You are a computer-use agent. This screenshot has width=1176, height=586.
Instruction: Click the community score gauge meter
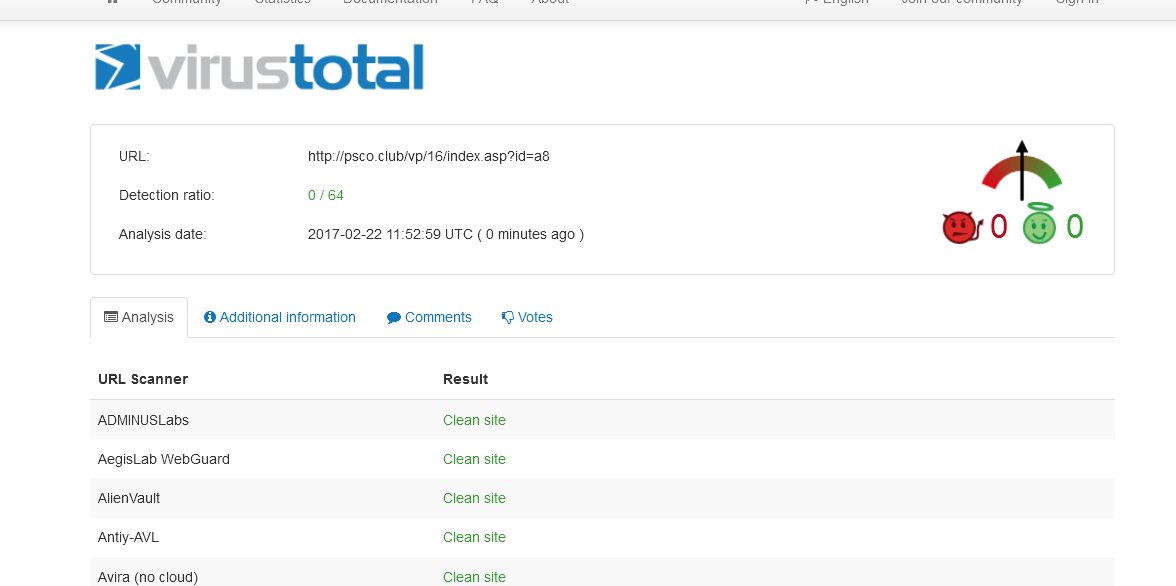[1021, 172]
